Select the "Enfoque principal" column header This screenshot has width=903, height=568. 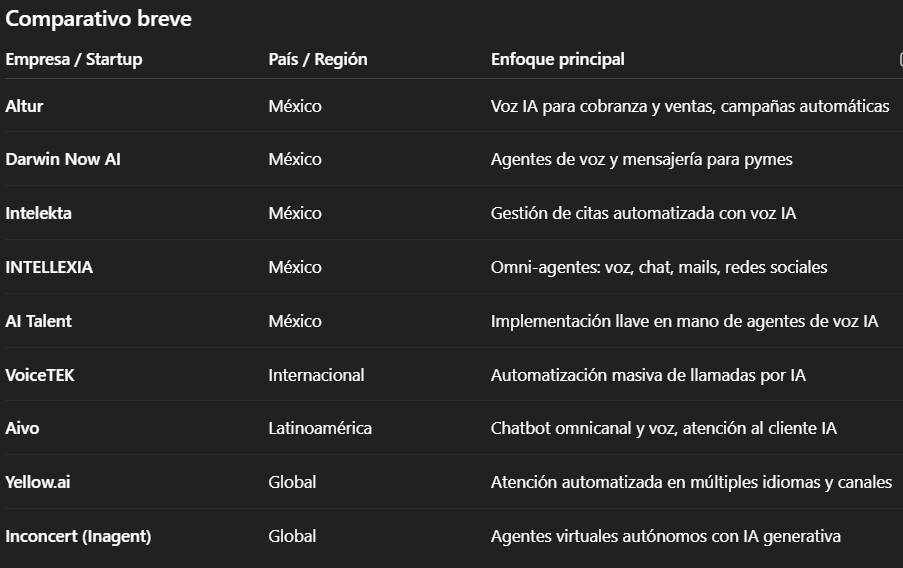pos(557,59)
